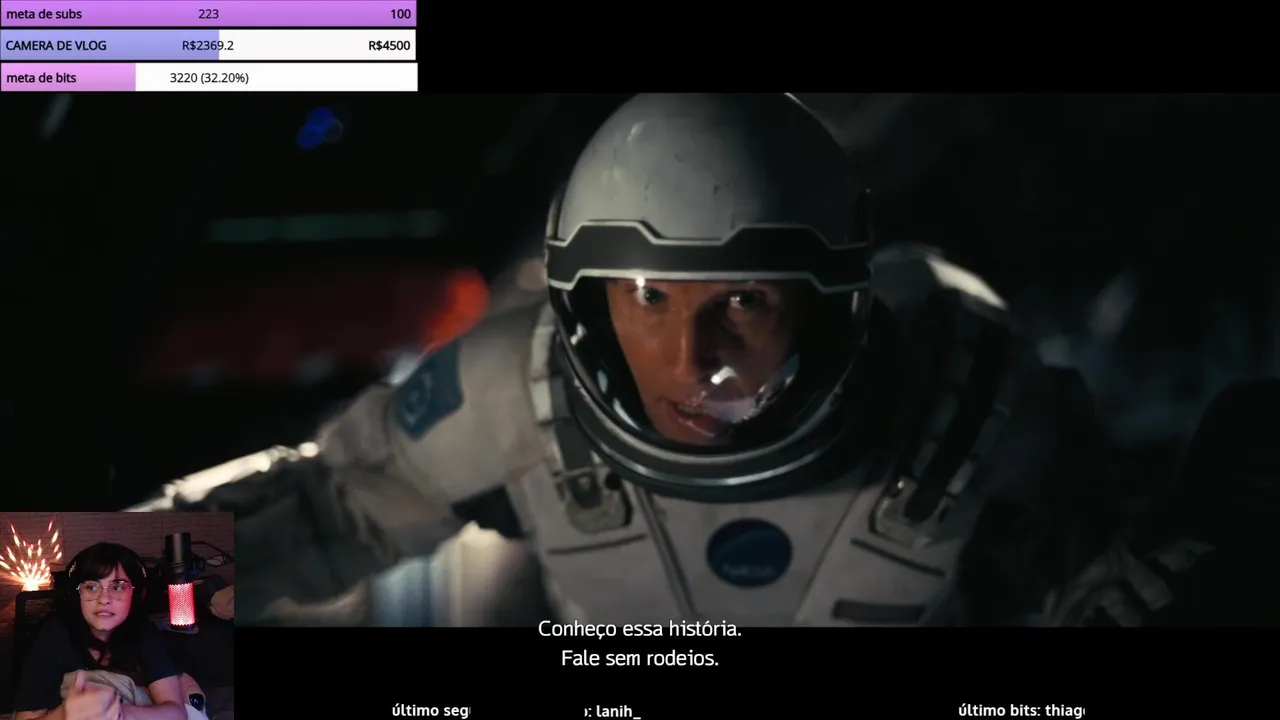Viewport: 1280px width, 720px height.
Task: Click the R$2369.2 current amount
Action: 208,45
